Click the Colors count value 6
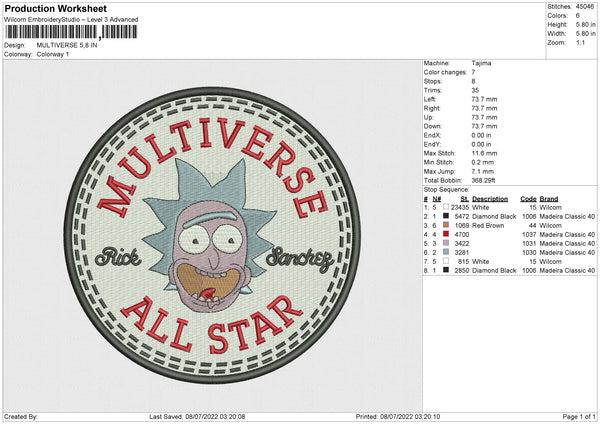Screen dimensions: 600x424 click(x=578, y=16)
